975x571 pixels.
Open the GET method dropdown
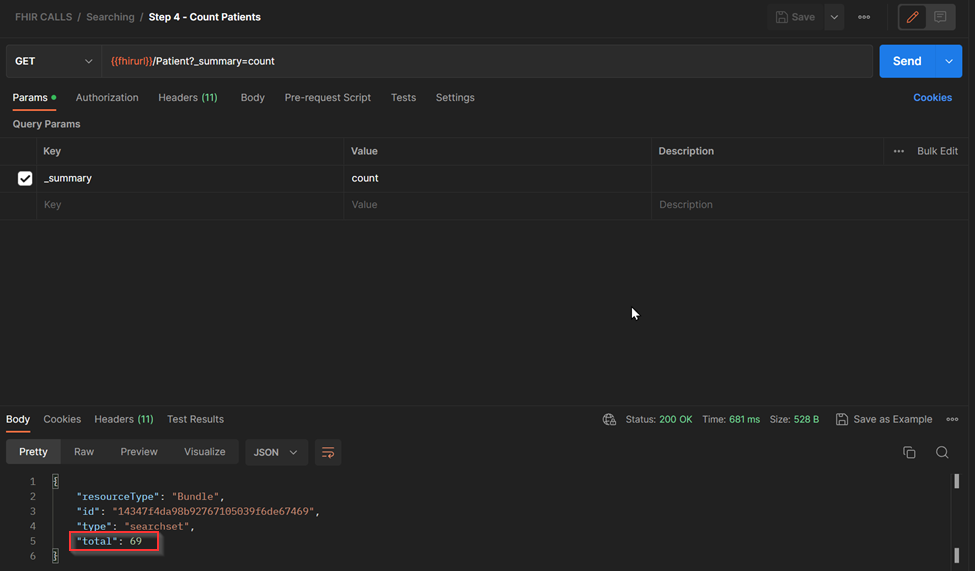(53, 61)
